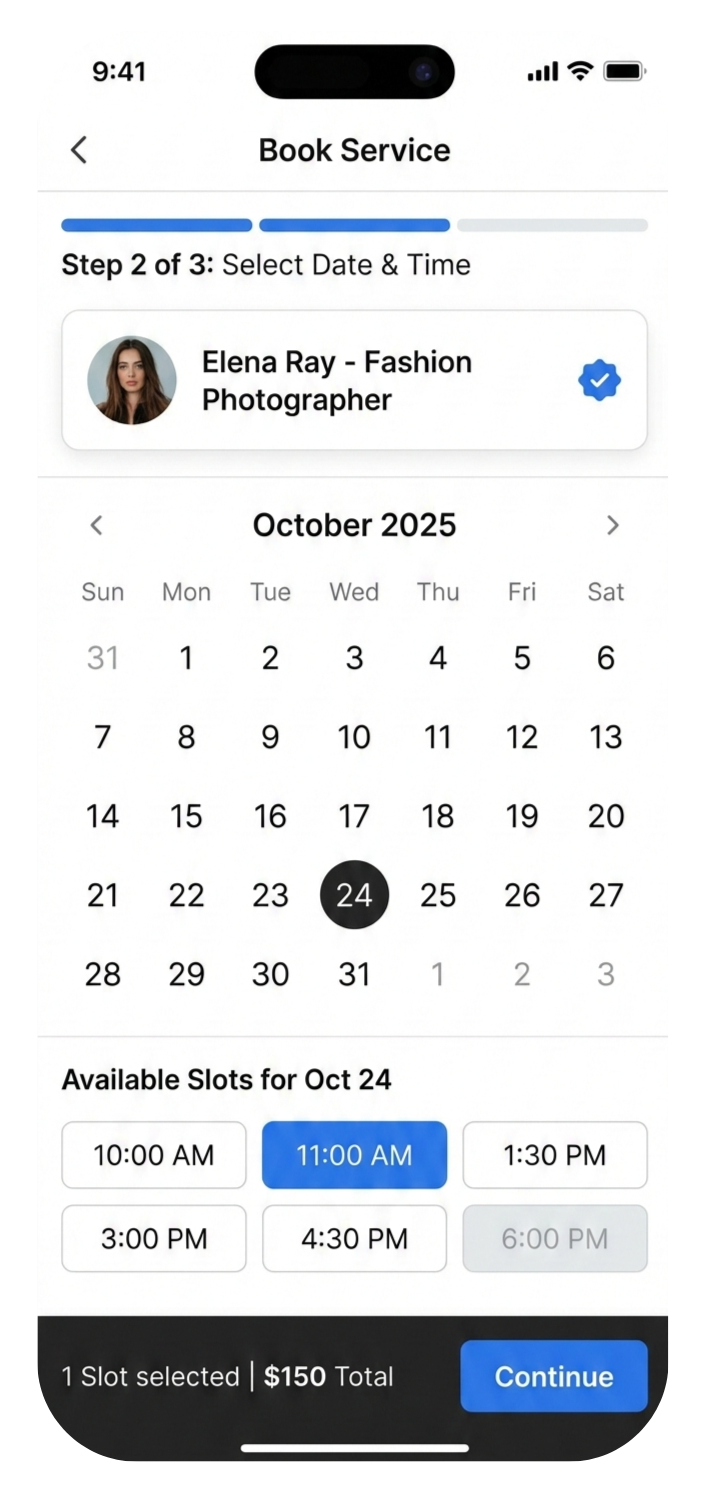Navigate to the previous month

click(x=96, y=525)
